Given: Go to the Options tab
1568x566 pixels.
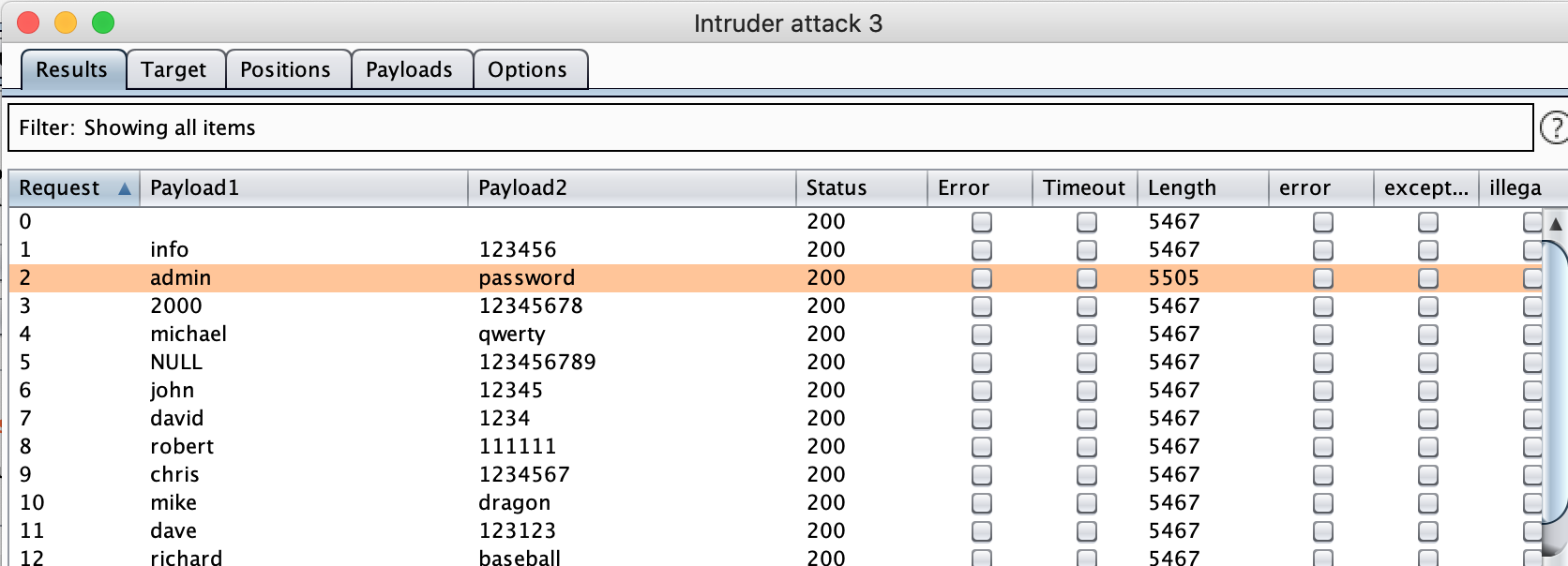Looking at the screenshot, I should pyautogui.click(x=528, y=69).
